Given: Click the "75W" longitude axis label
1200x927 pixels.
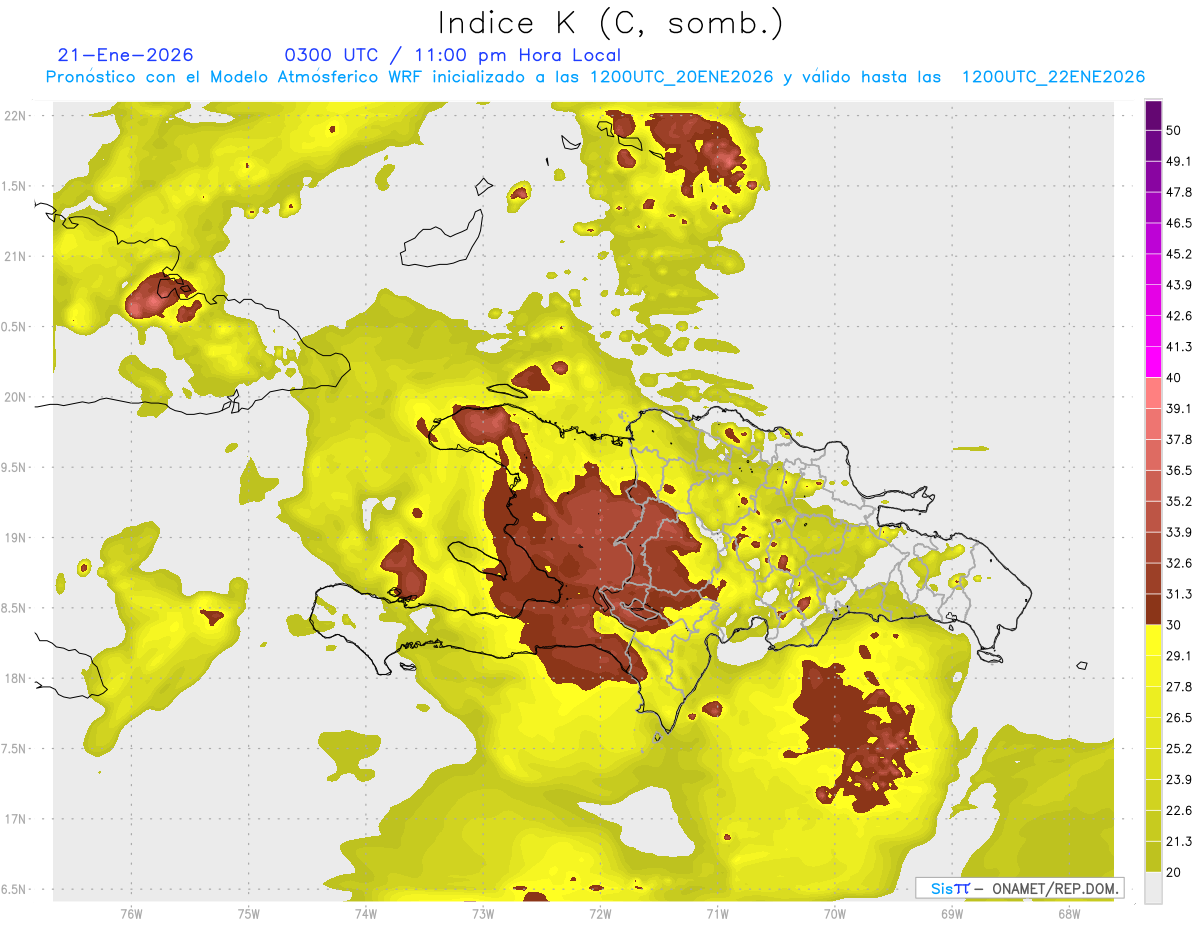Looking at the screenshot, I should tap(248, 913).
